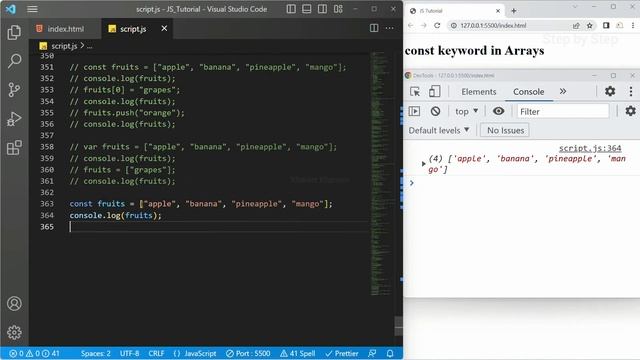This screenshot has height=360, width=640.
Task: Open the Extensions view
Action: [14, 148]
